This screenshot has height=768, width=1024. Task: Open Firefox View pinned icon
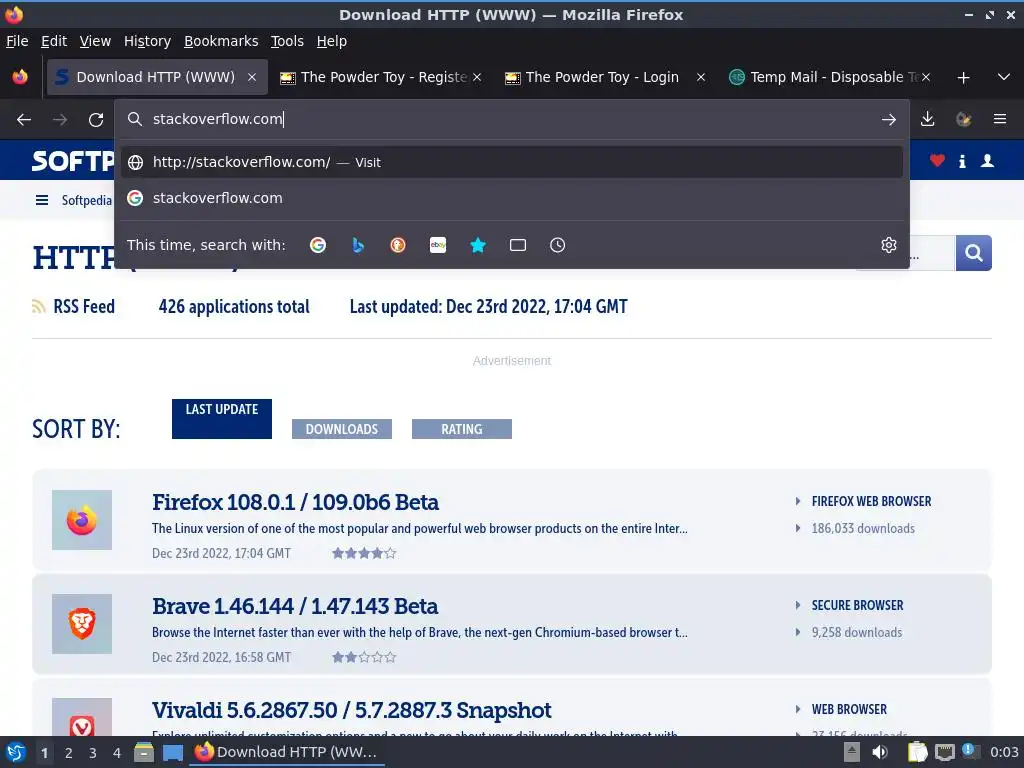click(20, 77)
